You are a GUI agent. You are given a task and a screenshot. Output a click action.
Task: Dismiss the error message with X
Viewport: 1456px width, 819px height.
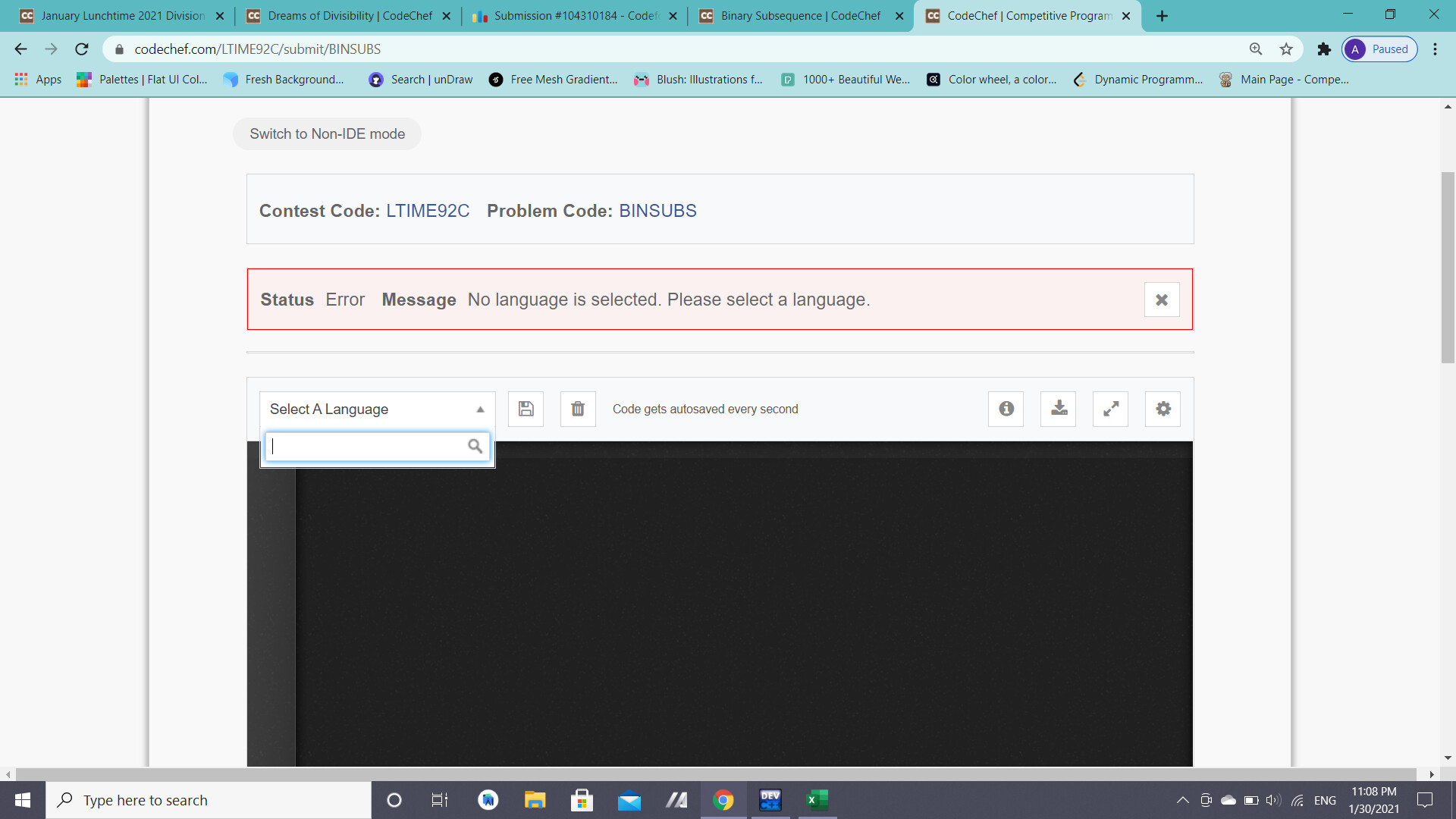coord(1161,300)
